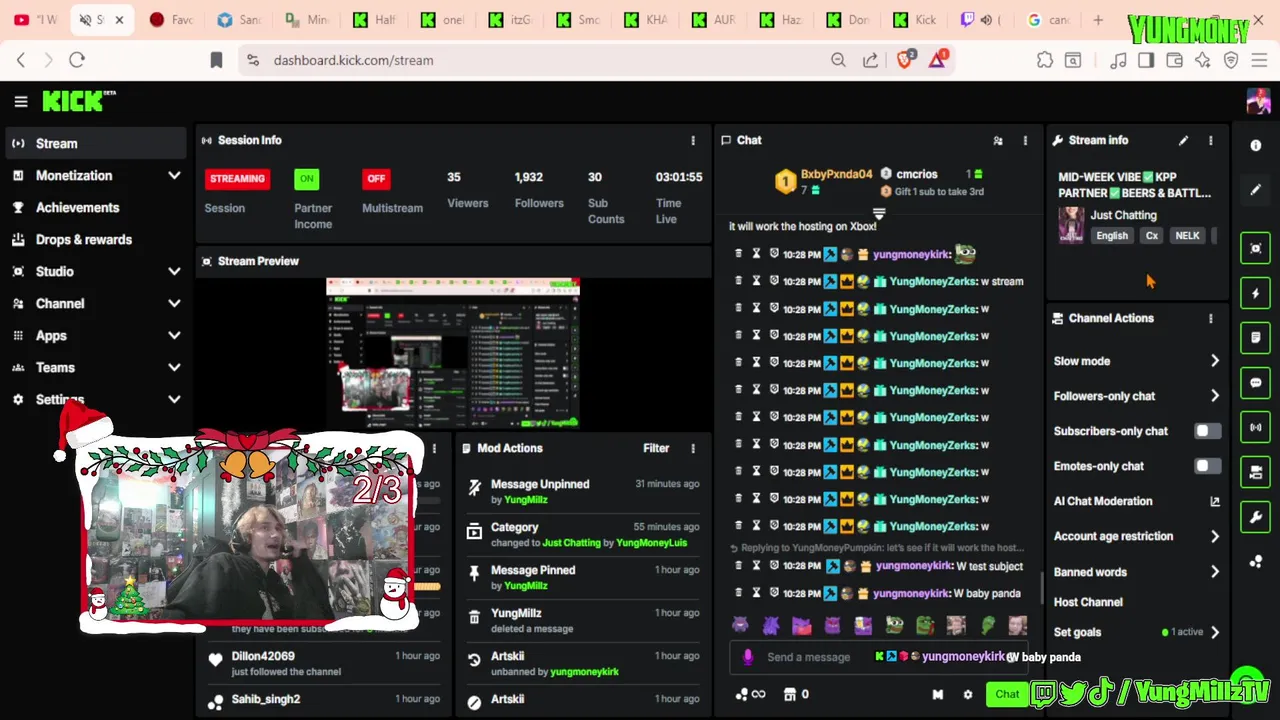Open Slow mode options chevron
Screen dimensions: 1280x720
point(1215,361)
